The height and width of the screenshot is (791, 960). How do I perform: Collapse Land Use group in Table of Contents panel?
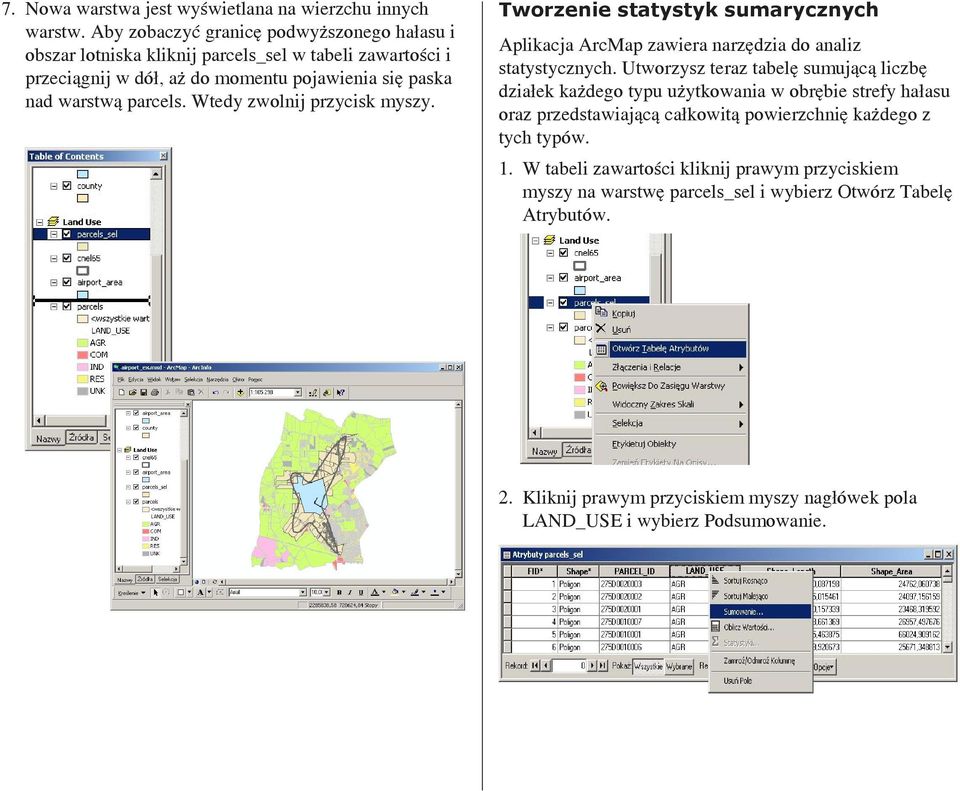[x=39, y=222]
